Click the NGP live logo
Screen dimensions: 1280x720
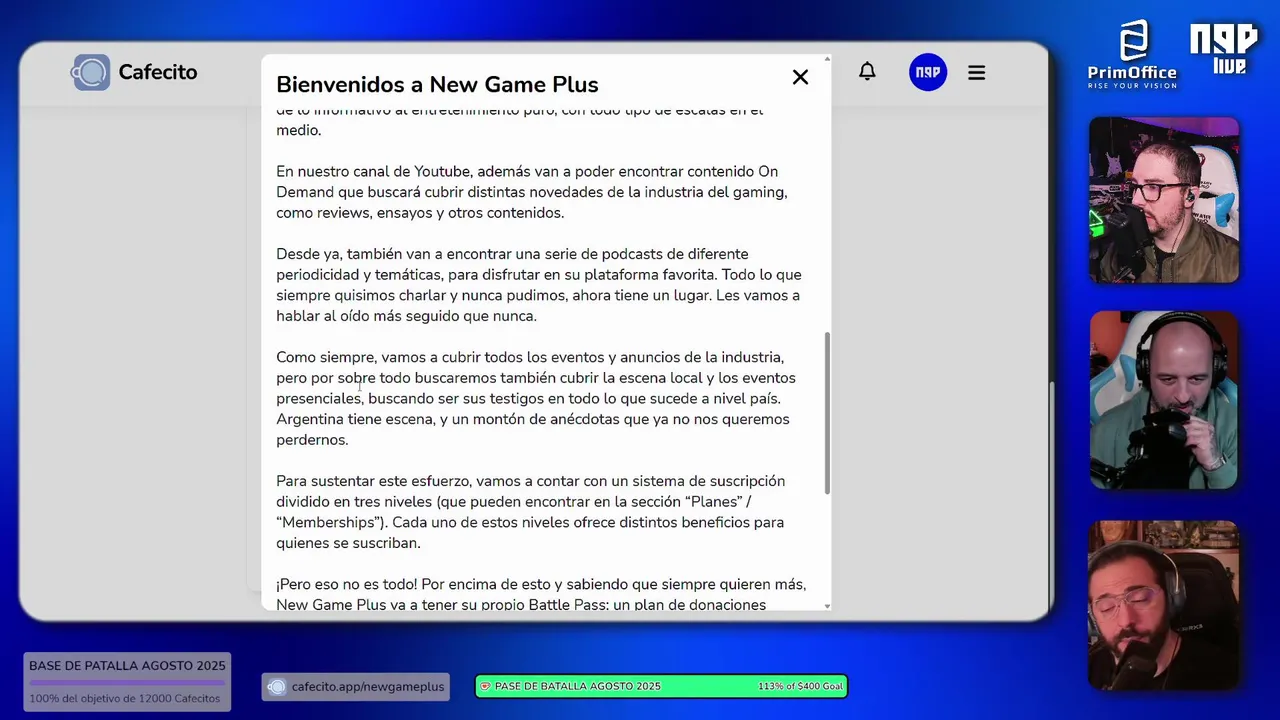(x=1223, y=50)
